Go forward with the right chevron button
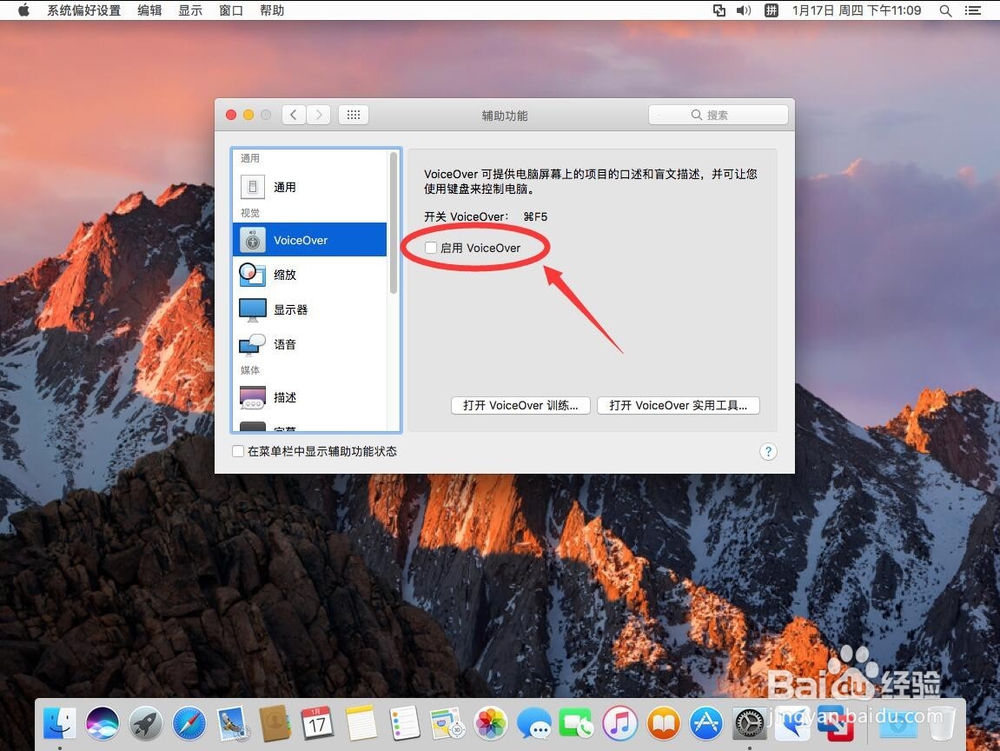The image size is (1000, 751). (x=318, y=115)
